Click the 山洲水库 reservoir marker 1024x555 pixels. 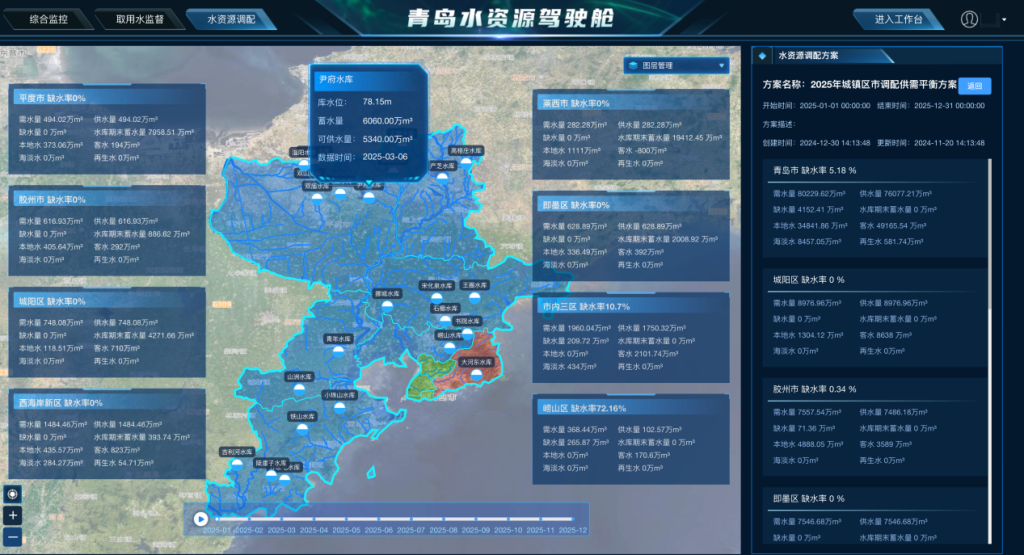[x=299, y=388]
